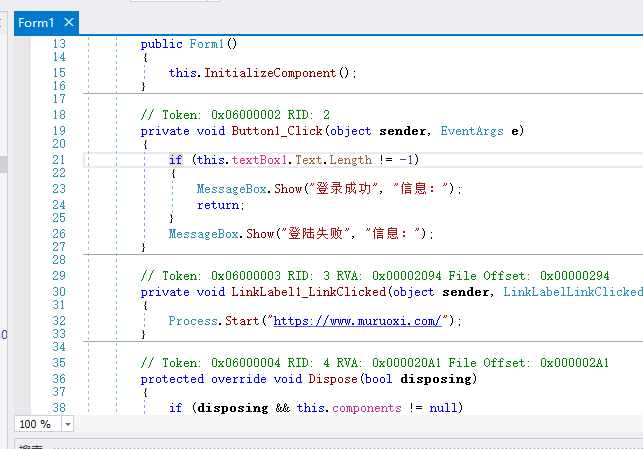Click the "登陆失败" string literal
Image resolution: width=643 pixels, height=449 pixels.
coord(315,234)
